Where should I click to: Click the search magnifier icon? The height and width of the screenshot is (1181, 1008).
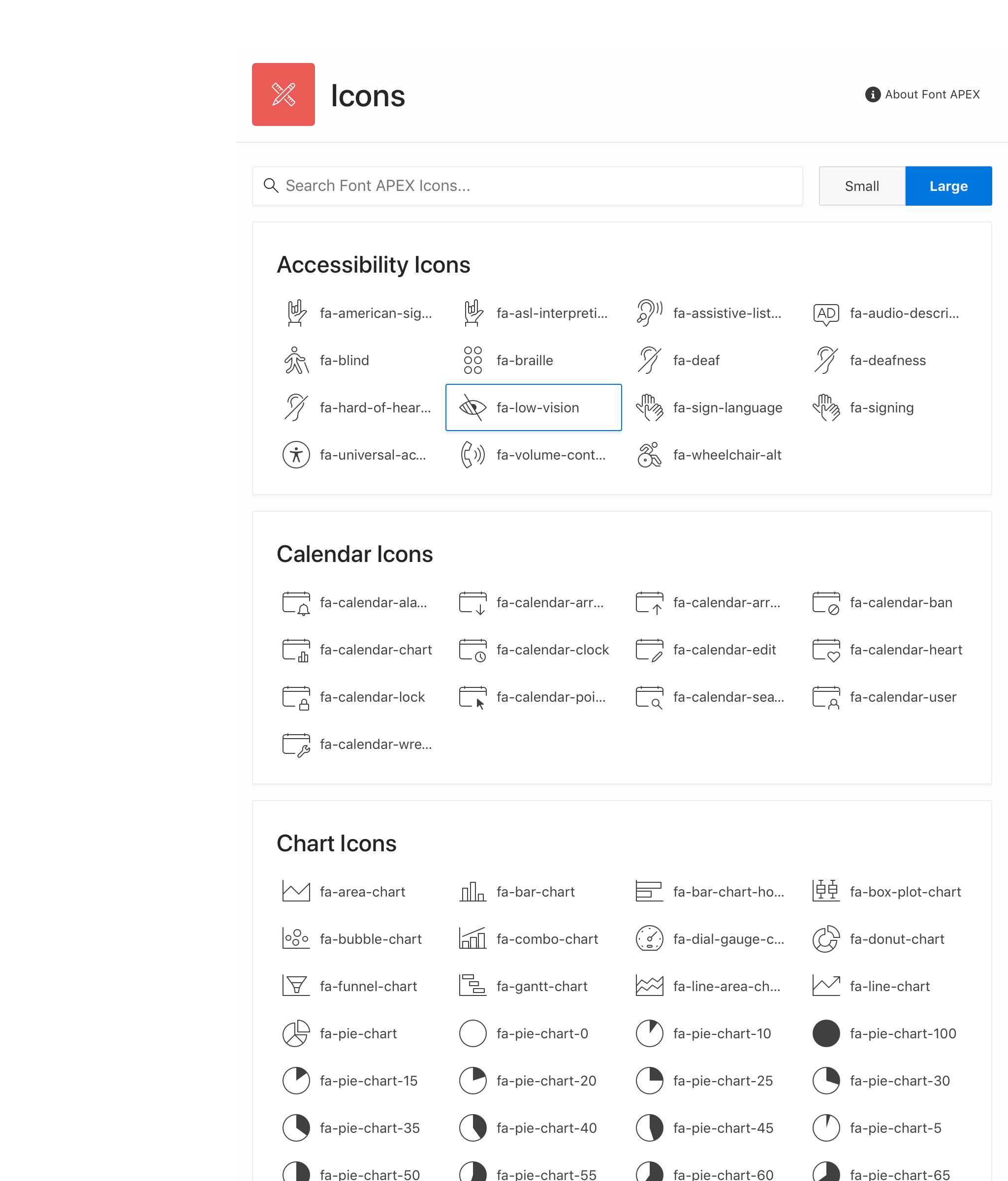[271, 185]
